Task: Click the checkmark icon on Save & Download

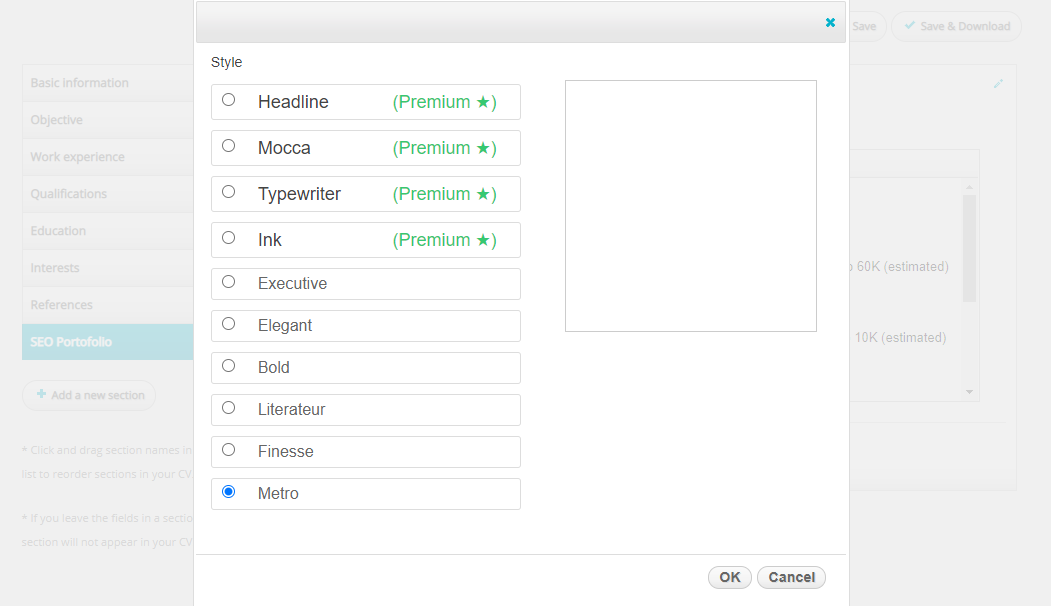Action: coord(910,25)
